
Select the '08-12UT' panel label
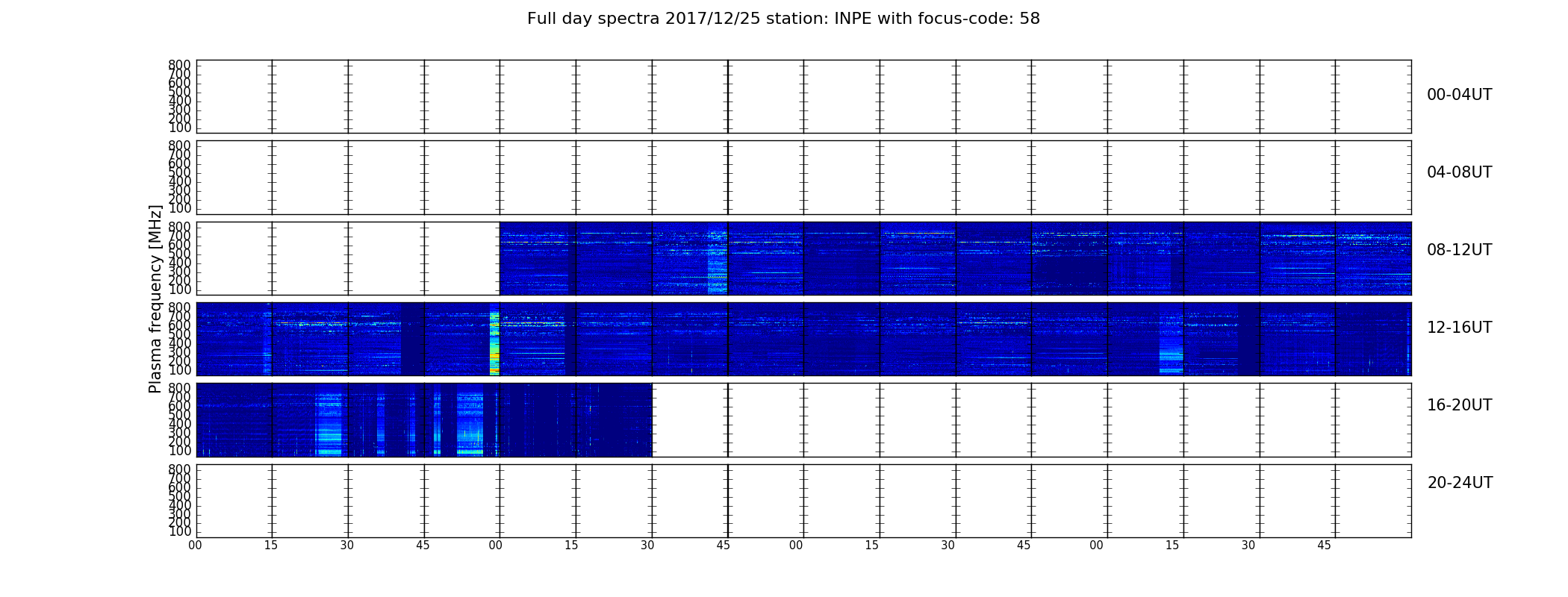[1459, 250]
